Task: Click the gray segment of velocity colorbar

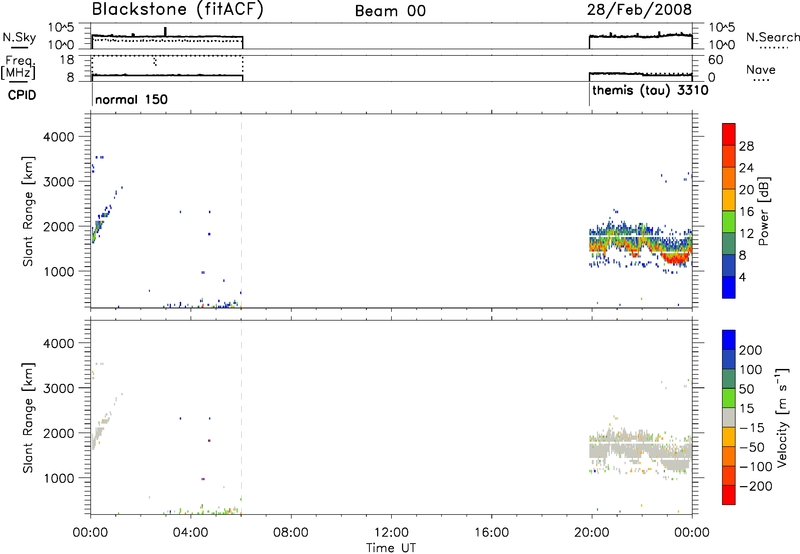Action: (x=729, y=417)
